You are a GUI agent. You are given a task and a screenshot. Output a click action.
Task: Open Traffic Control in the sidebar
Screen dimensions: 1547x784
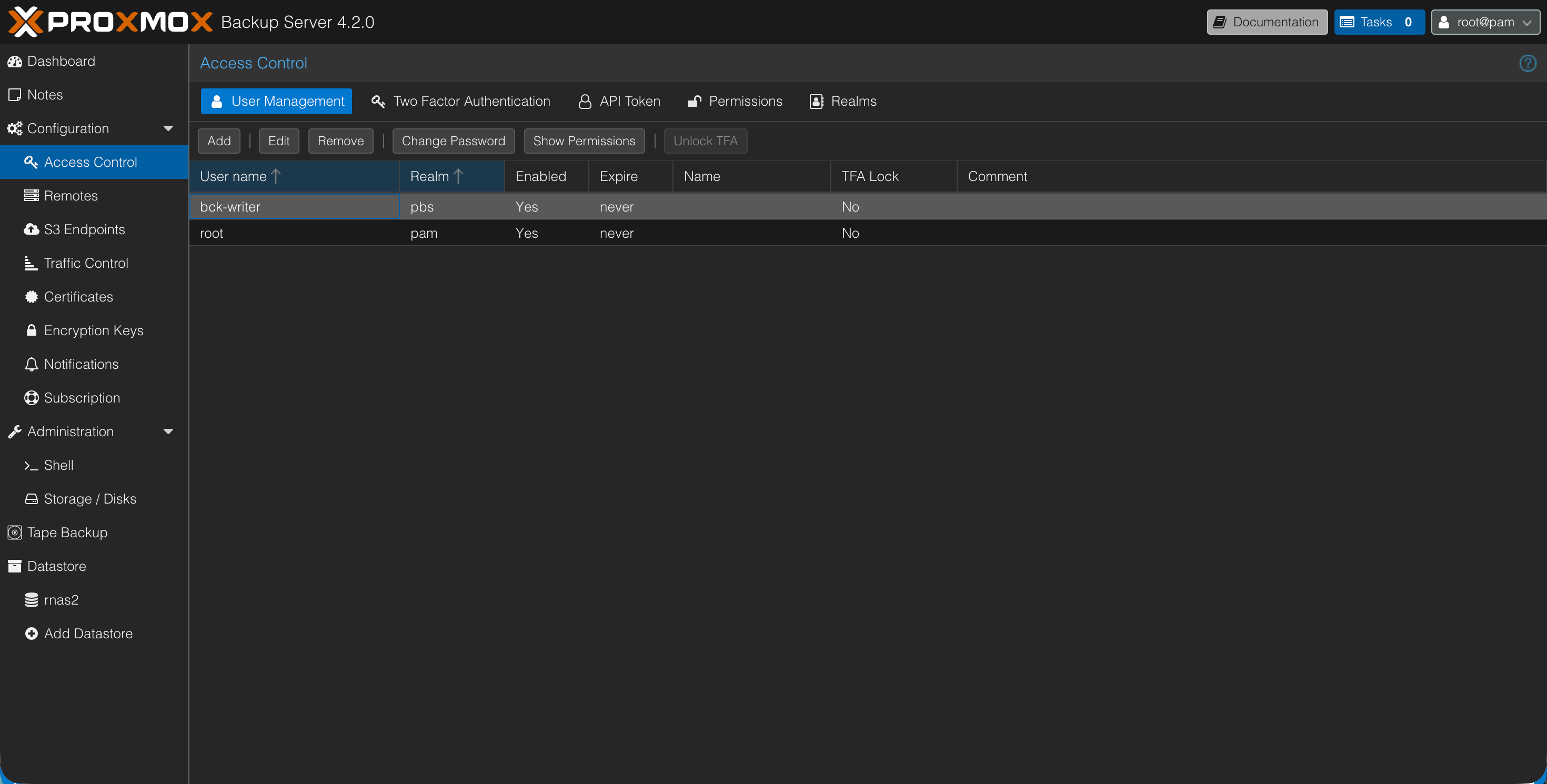click(x=94, y=263)
